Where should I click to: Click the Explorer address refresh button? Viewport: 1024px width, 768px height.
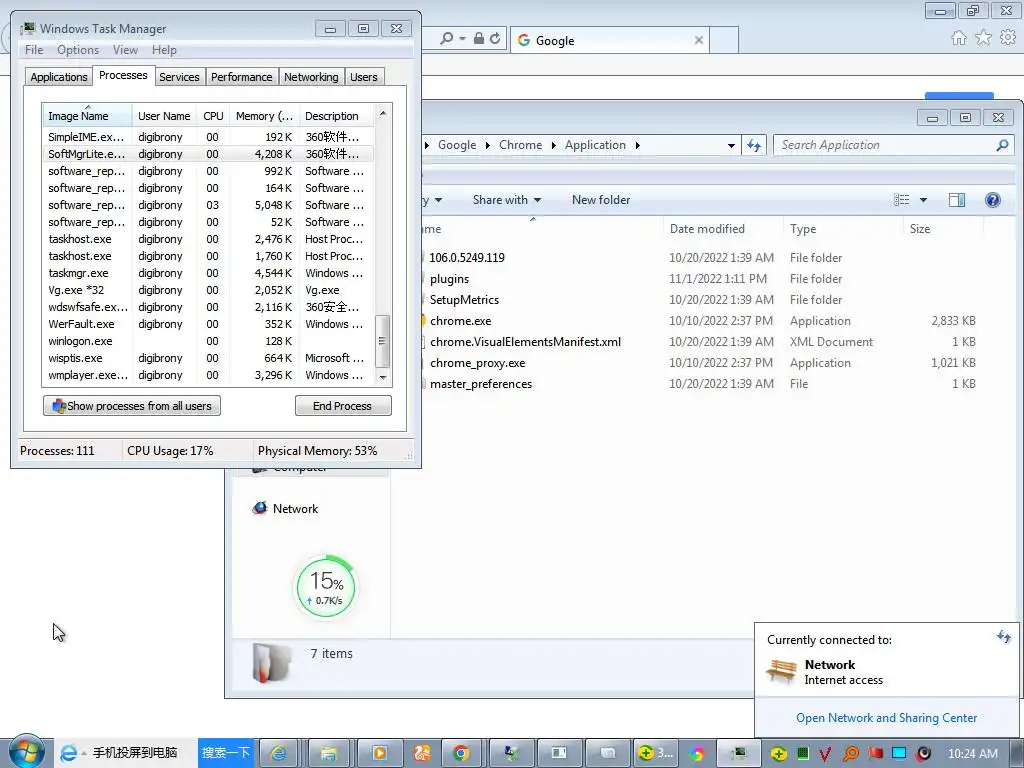click(x=754, y=146)
